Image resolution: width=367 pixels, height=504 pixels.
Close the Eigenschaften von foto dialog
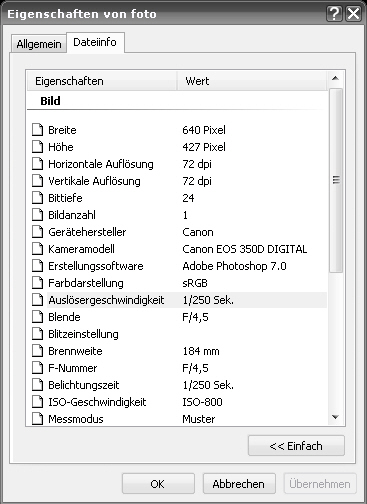pos(353,14)
